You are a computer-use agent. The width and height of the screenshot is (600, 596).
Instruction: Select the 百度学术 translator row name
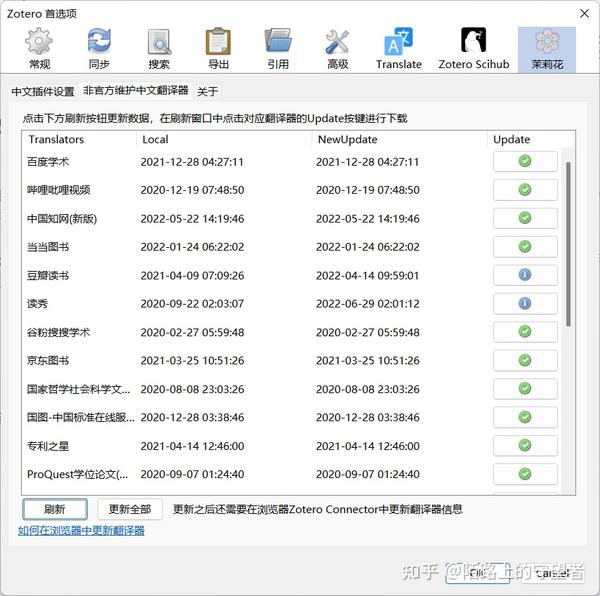(48, 162)
